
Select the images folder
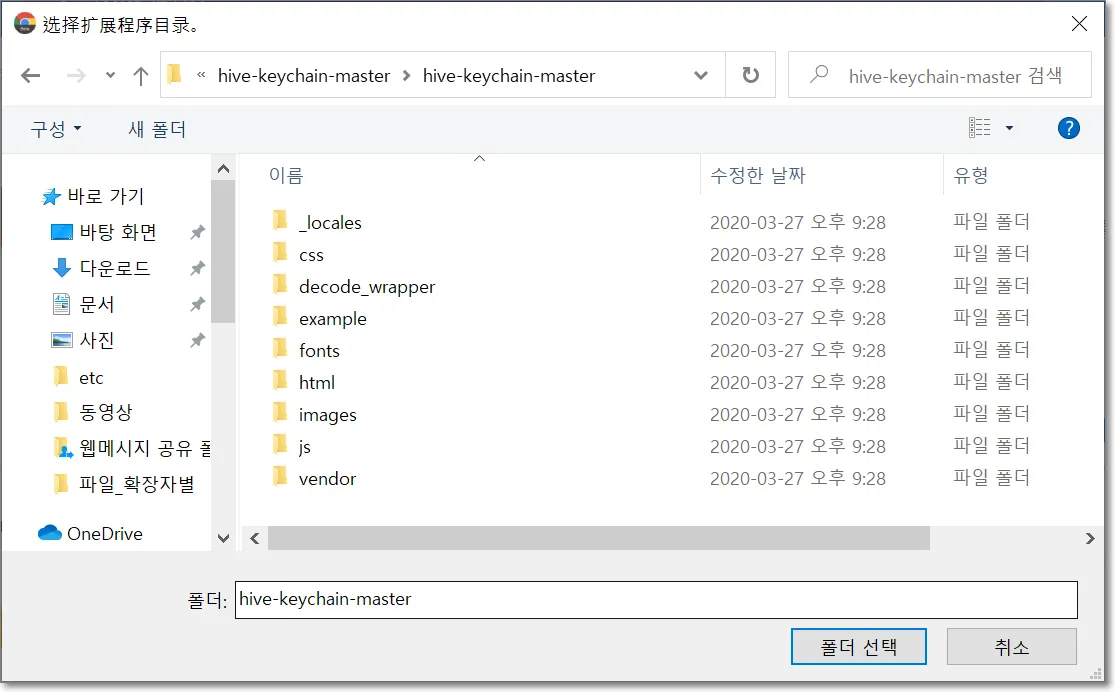point(327,415)
